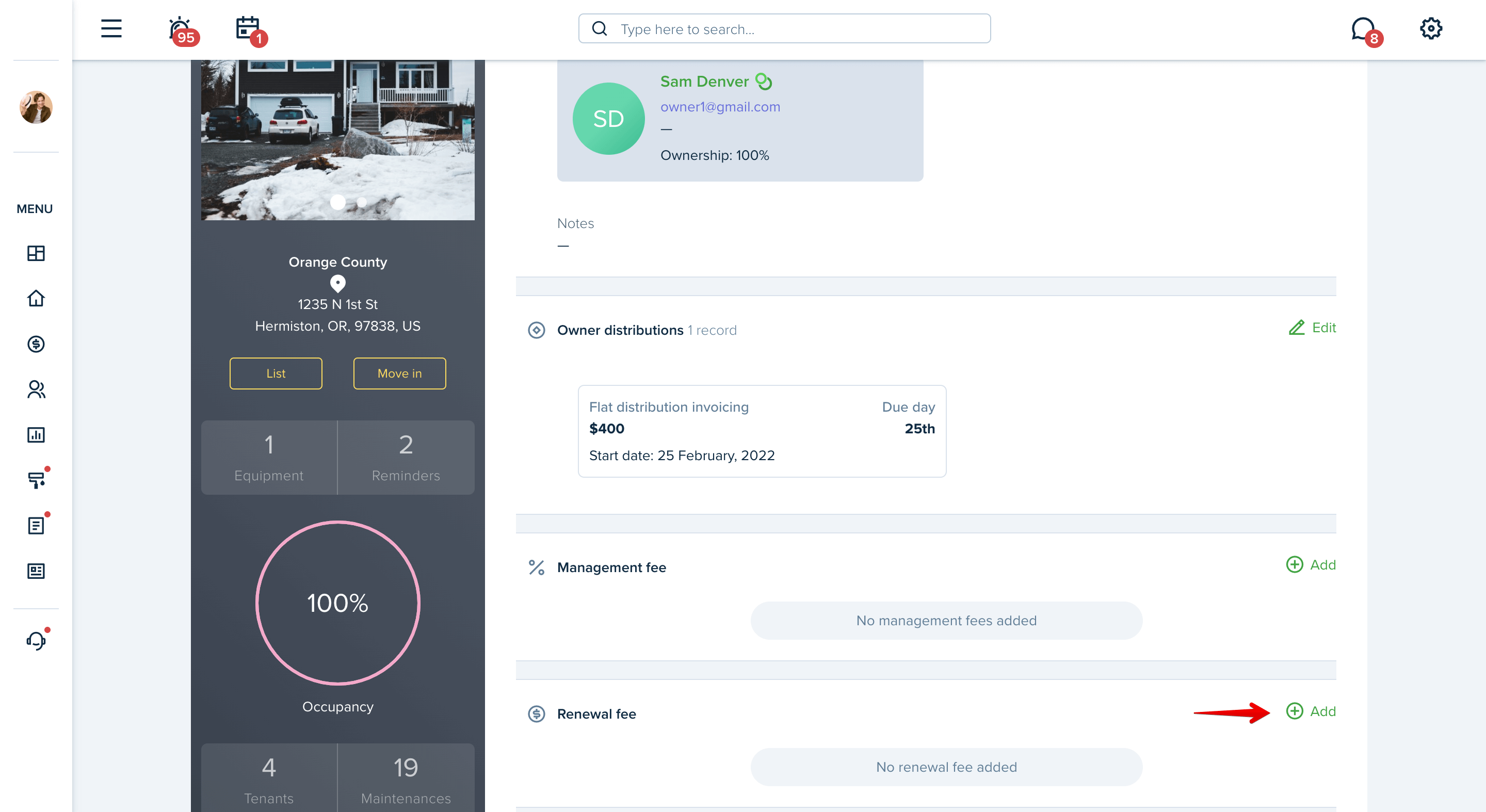Add a Management fee
This screenshot has width=1486, height=812.
point(1311,564)
